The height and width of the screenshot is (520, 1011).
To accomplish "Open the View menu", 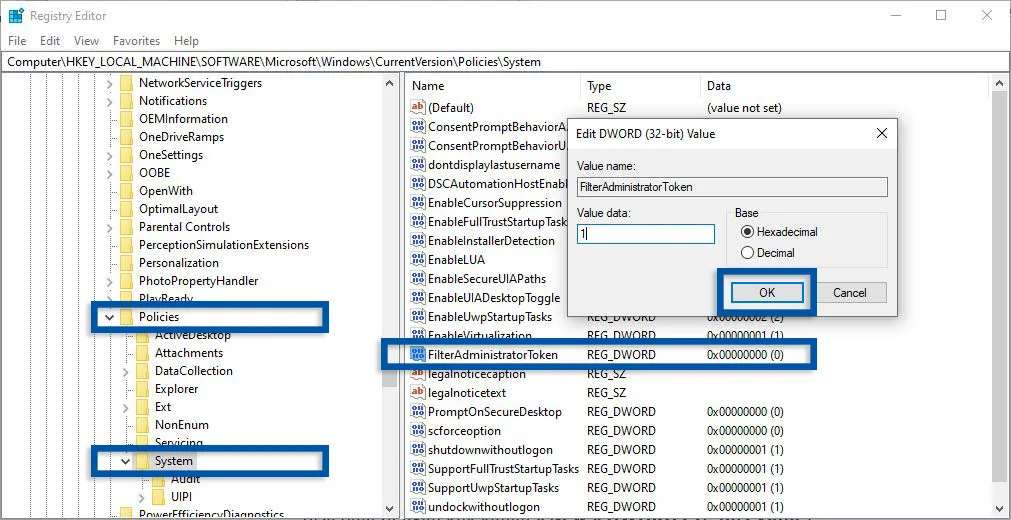I will pos(86,41).
